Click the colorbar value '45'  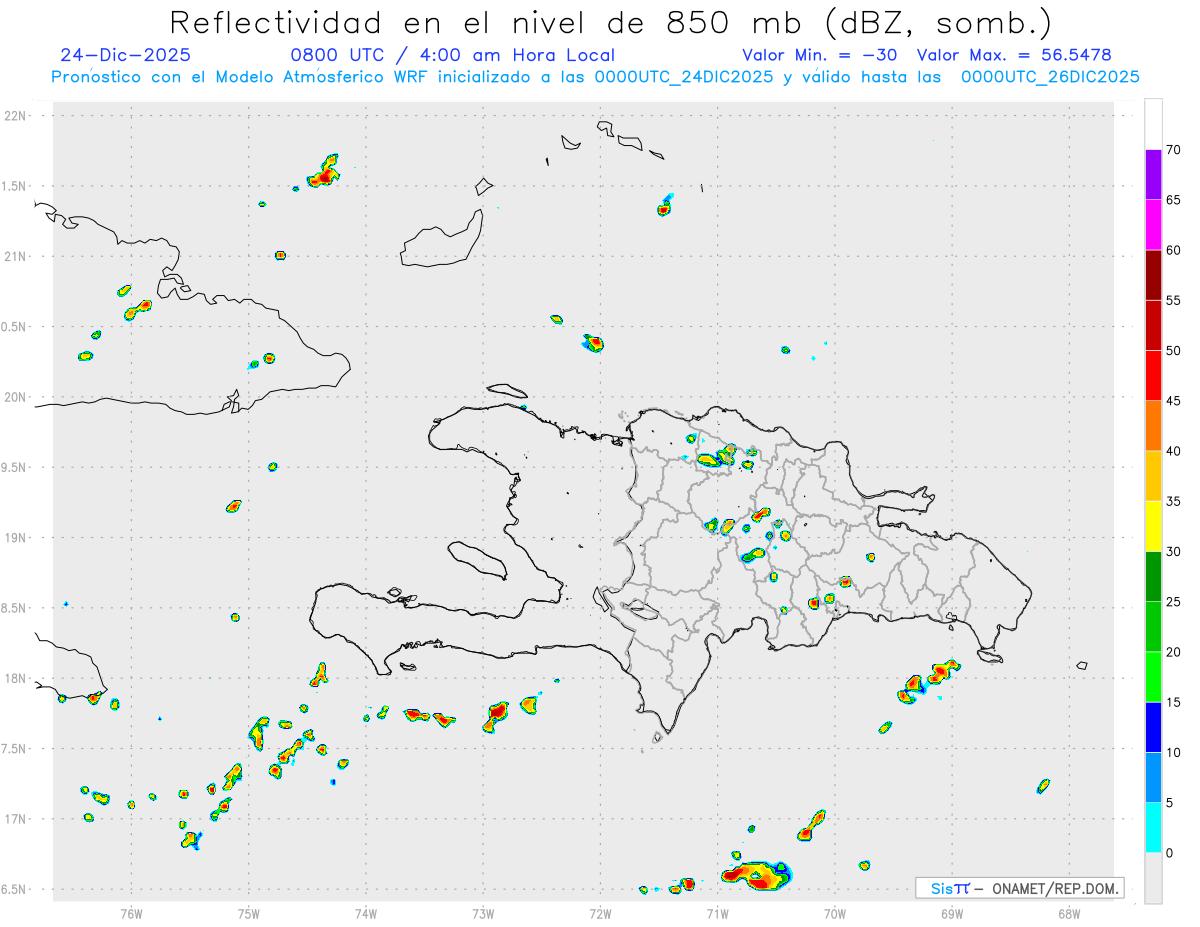[1174, 401]
